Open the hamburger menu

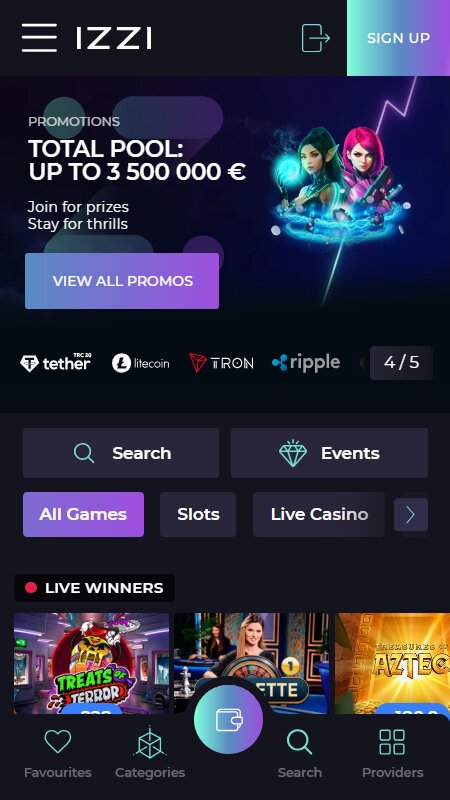(39, 38)
